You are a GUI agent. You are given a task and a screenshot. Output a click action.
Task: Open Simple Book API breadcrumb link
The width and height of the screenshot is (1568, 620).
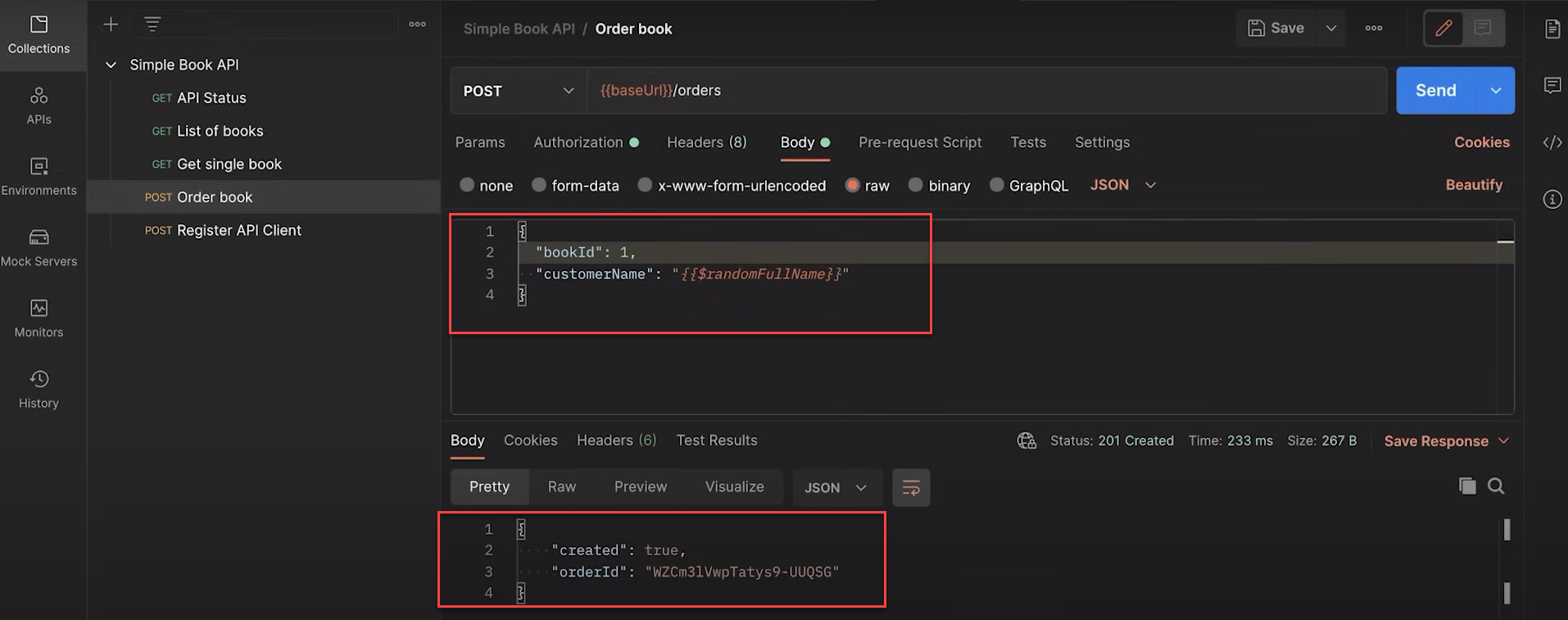(519, 29)
